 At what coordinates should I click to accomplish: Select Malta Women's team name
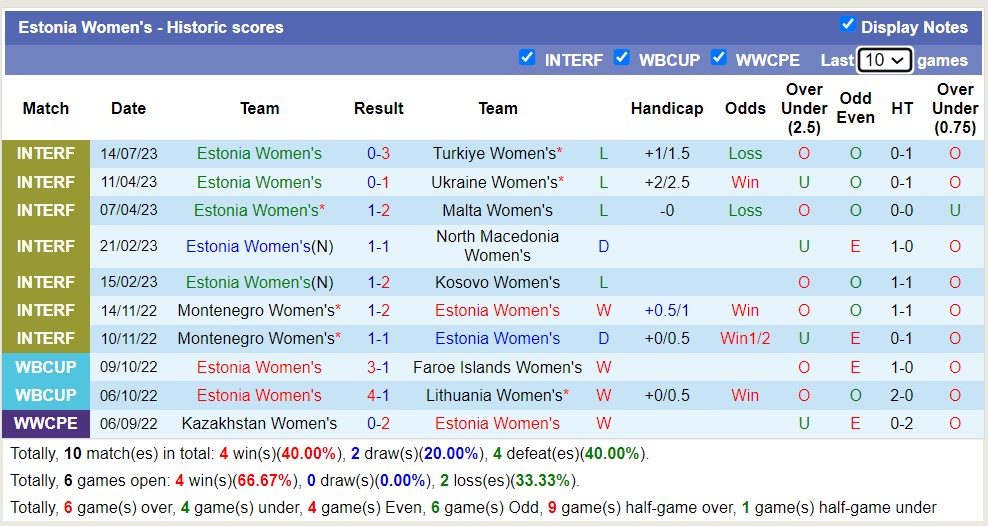coord(497,210)
